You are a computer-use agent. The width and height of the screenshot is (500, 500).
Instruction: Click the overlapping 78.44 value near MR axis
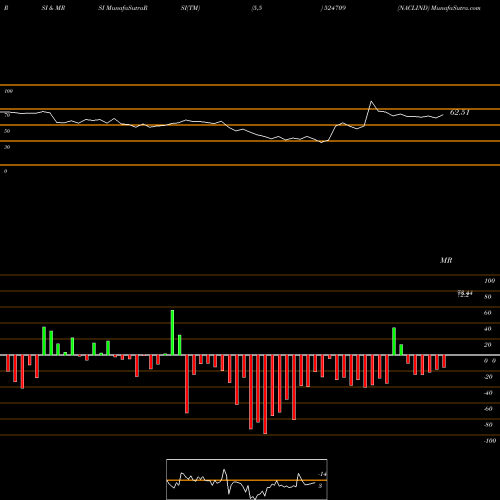pos(465,293)
